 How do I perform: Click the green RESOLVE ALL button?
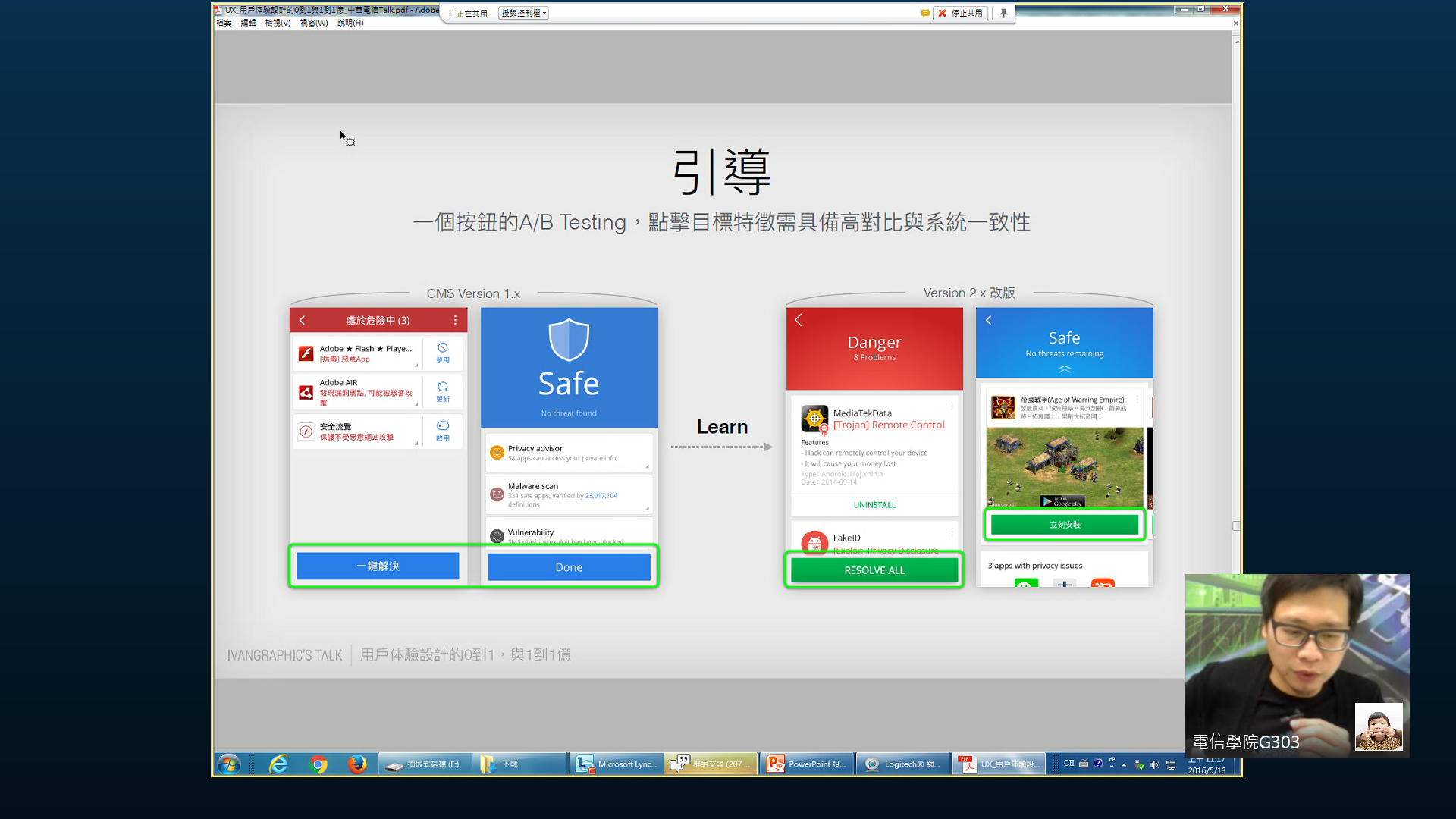click(x=874, y=570)
